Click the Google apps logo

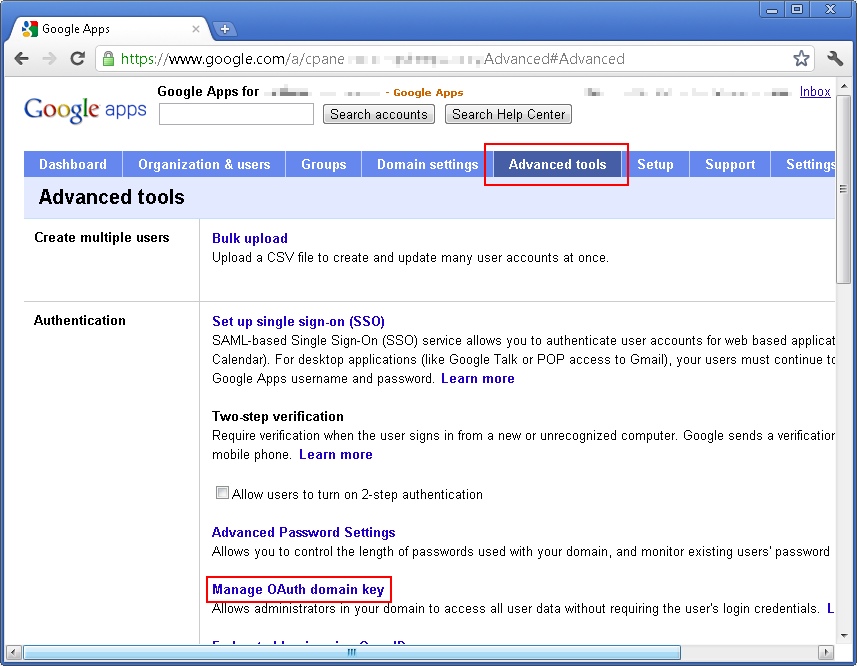point(85,110)
